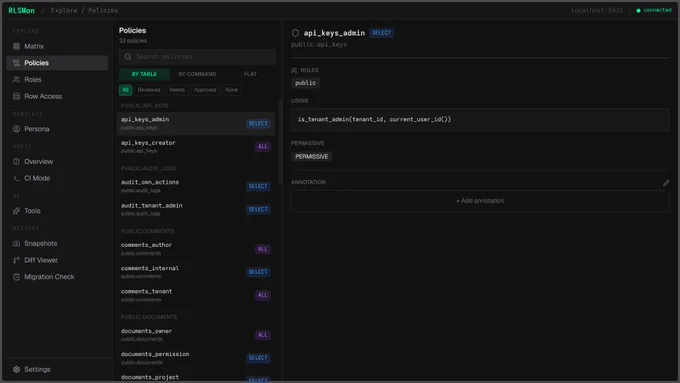Open the Row Access icon
Viewport: 680px width, 383px height.
click(x=16, y=96)
